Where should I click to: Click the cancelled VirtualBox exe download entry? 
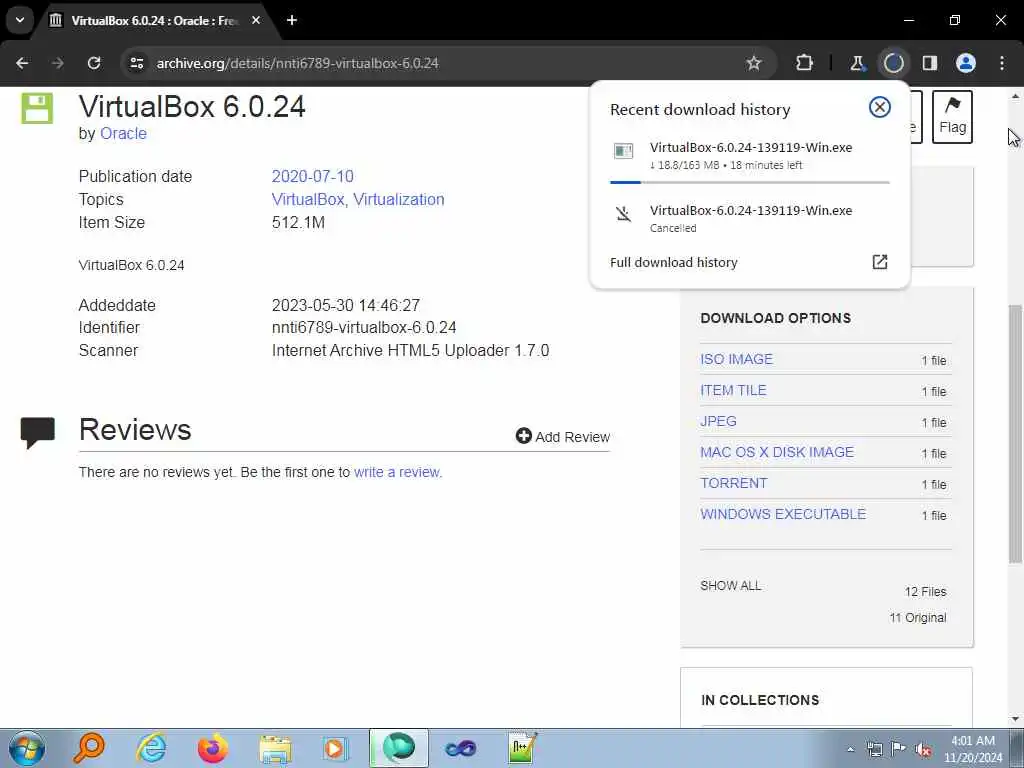pyautogui.click(x=750, y=218)
